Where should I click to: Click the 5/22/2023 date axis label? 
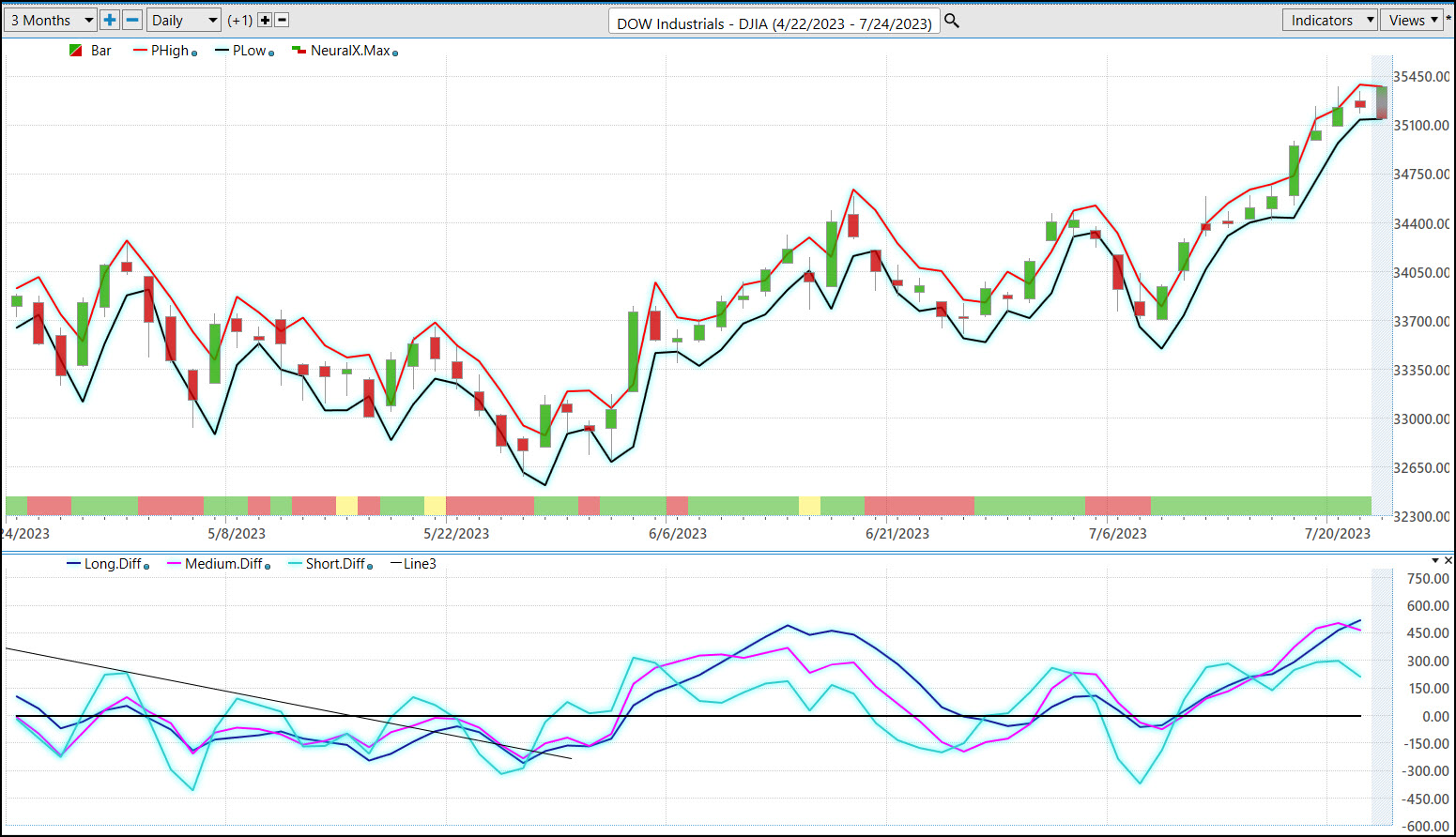click(456, 534)
